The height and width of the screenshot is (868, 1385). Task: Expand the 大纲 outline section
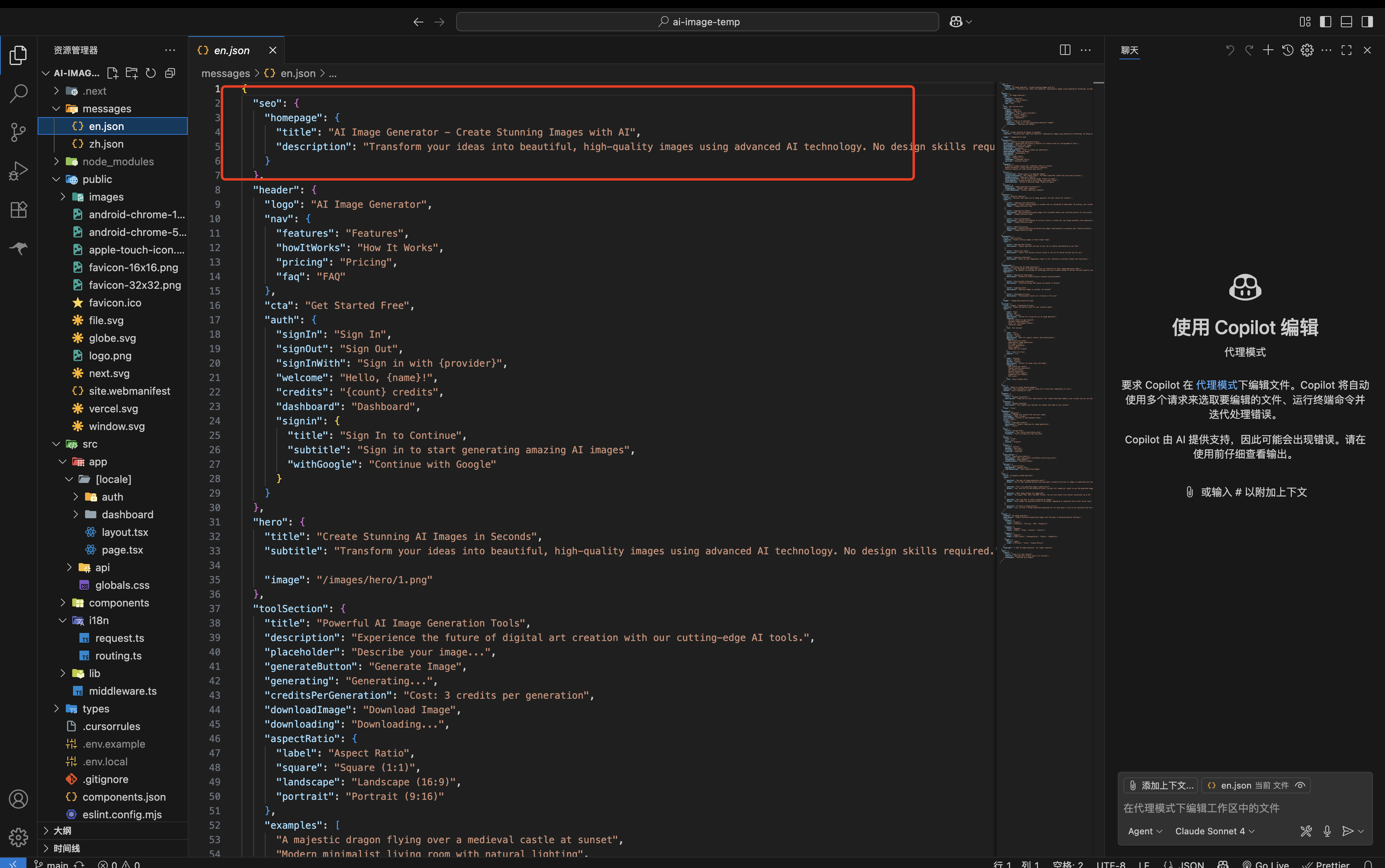(x=113, y=830)
